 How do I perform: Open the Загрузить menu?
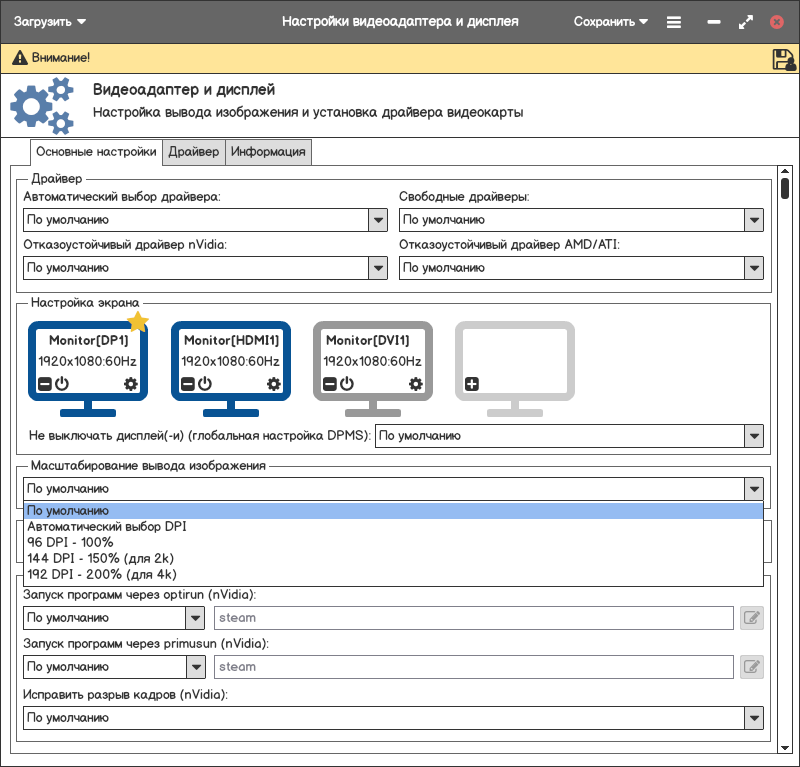pos(50,21)
